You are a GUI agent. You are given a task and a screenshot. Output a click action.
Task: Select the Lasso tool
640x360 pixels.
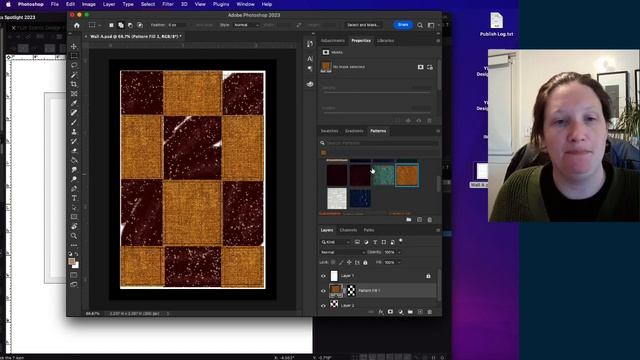coord(74,65)
